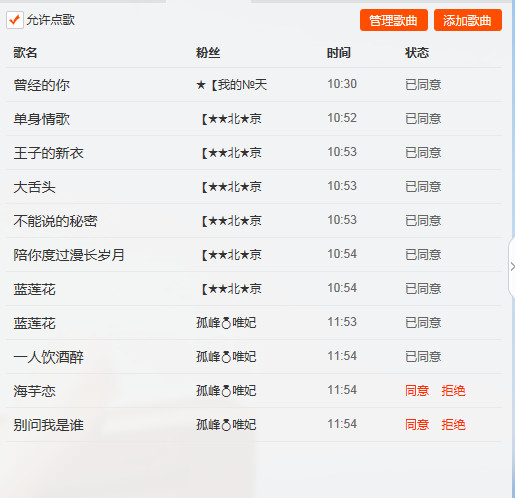
Task: Reject the 海芋恋 song request
Action: click(x=453, y=391)
